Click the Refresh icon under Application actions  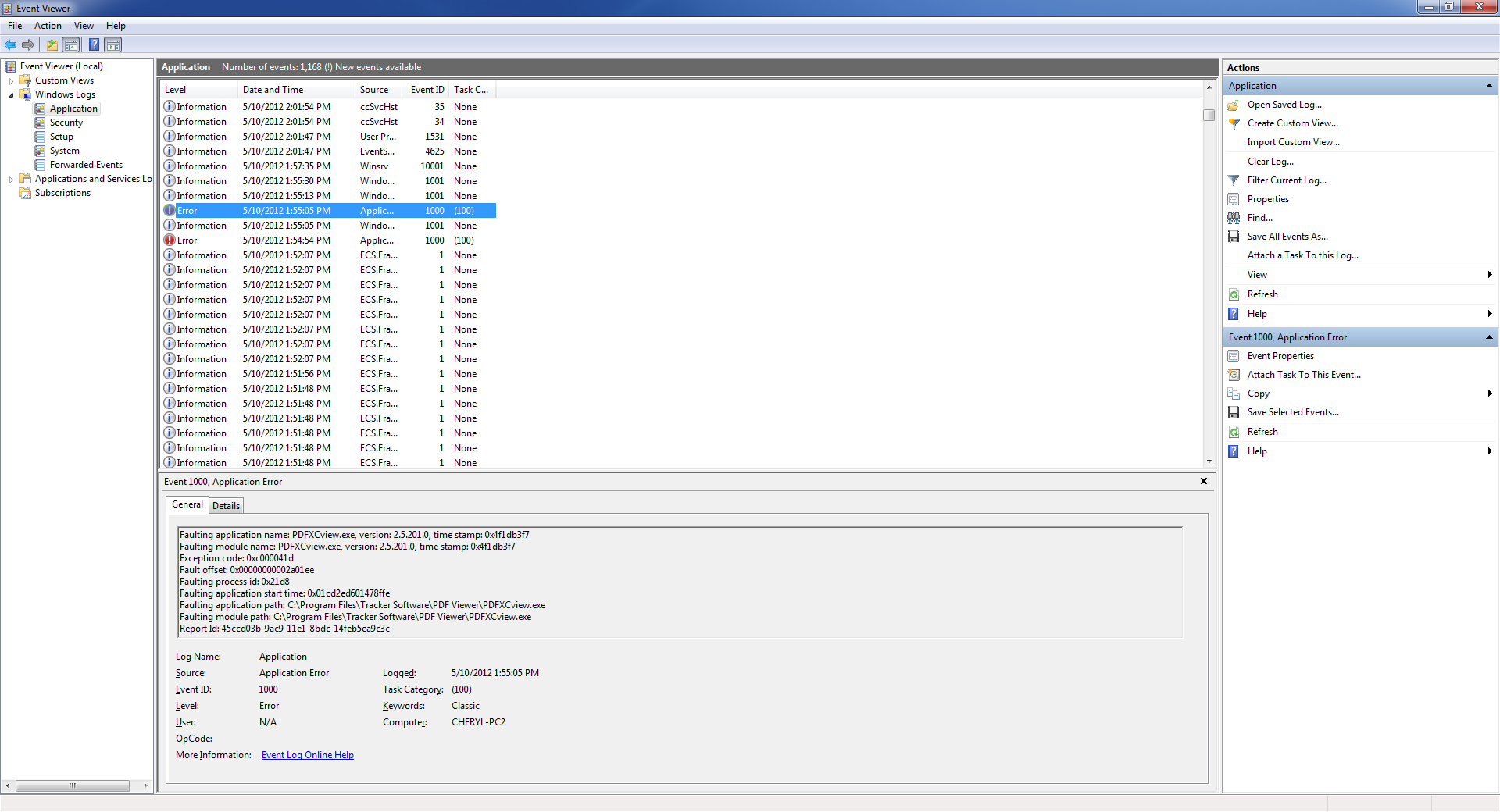[x=1234, y=294]
